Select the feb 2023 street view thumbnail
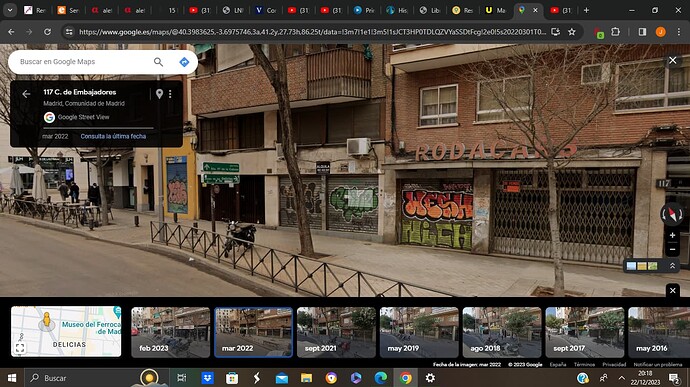Image resolution: width=690 pixels, height=387 pixels. click(x=171, y=332)
